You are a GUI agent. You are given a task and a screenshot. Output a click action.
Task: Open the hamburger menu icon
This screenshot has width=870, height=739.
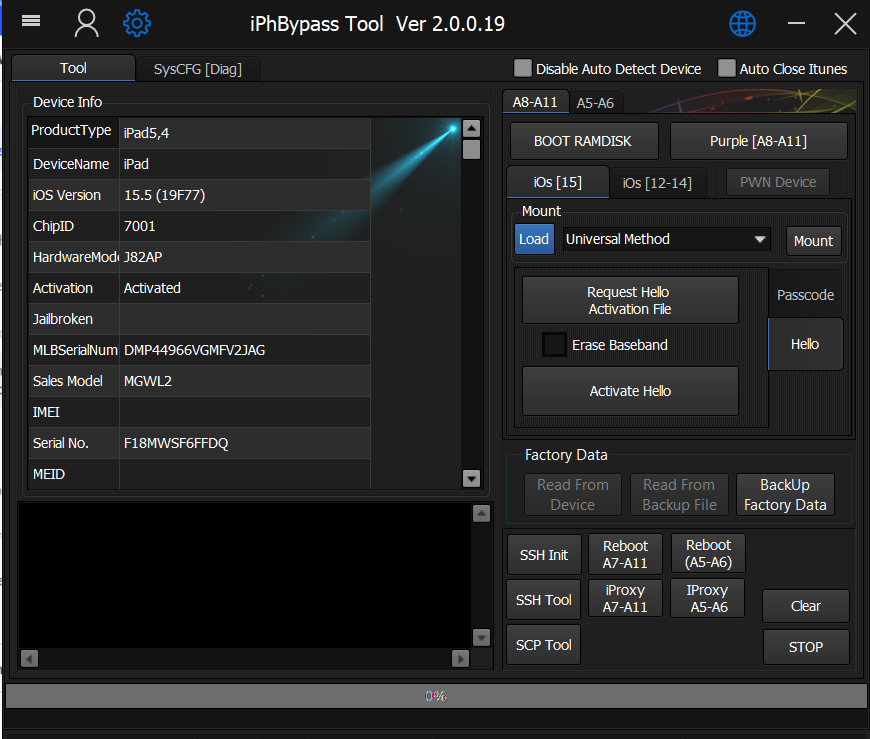tap(31, 21)
